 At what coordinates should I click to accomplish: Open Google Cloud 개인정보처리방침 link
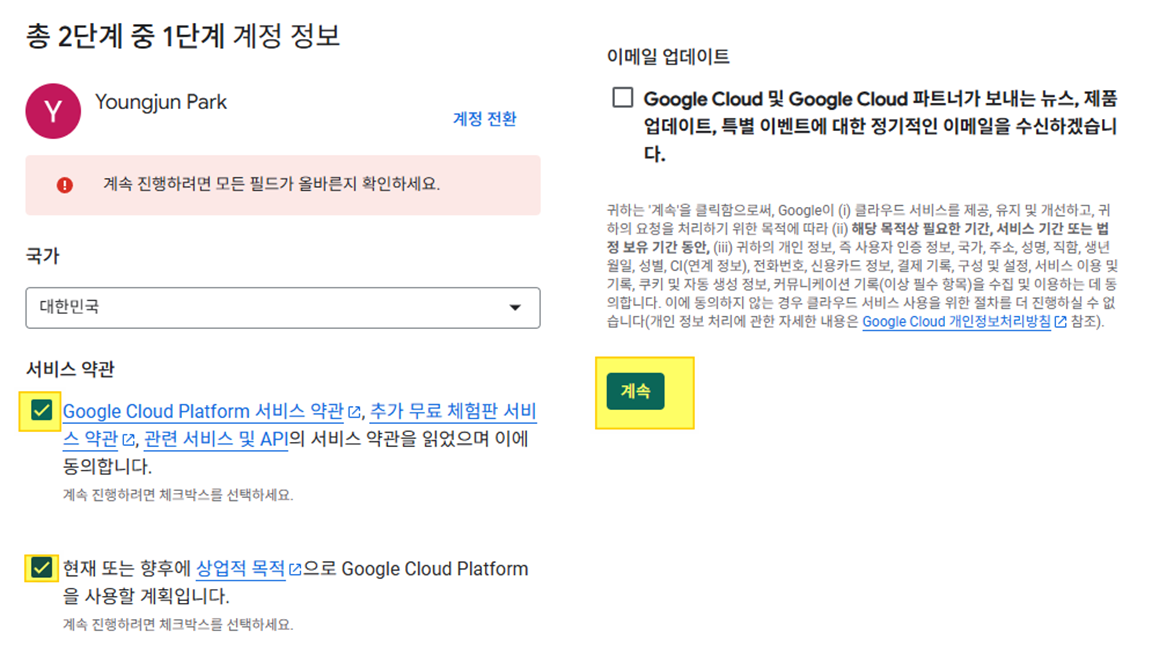pyautogui.click(x=956, y=322)
